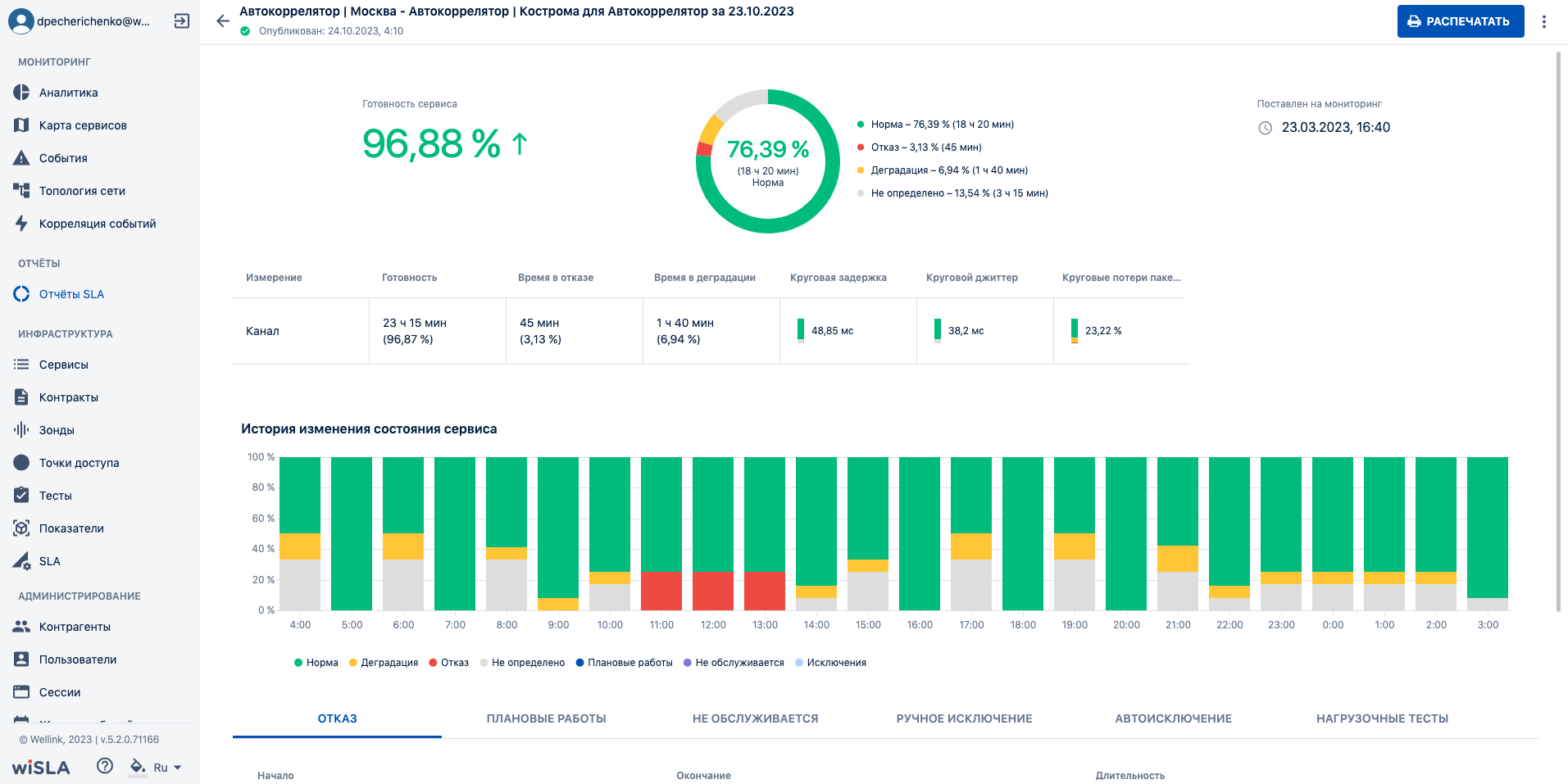
Task: Toggle Плановые работы series in legend
Action: click(x=625, y=663)
